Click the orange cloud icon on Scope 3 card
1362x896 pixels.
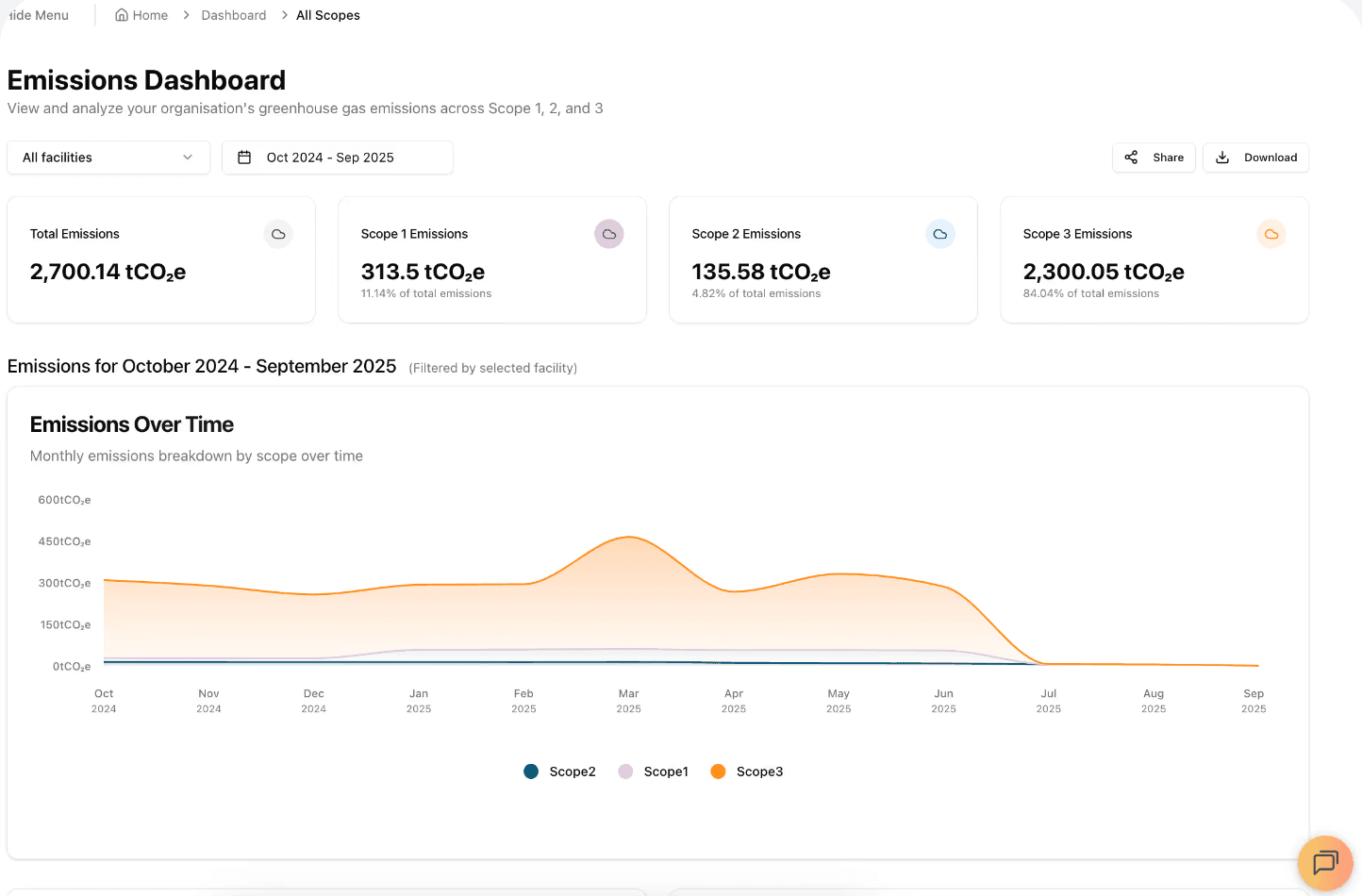click(1271, 234)
